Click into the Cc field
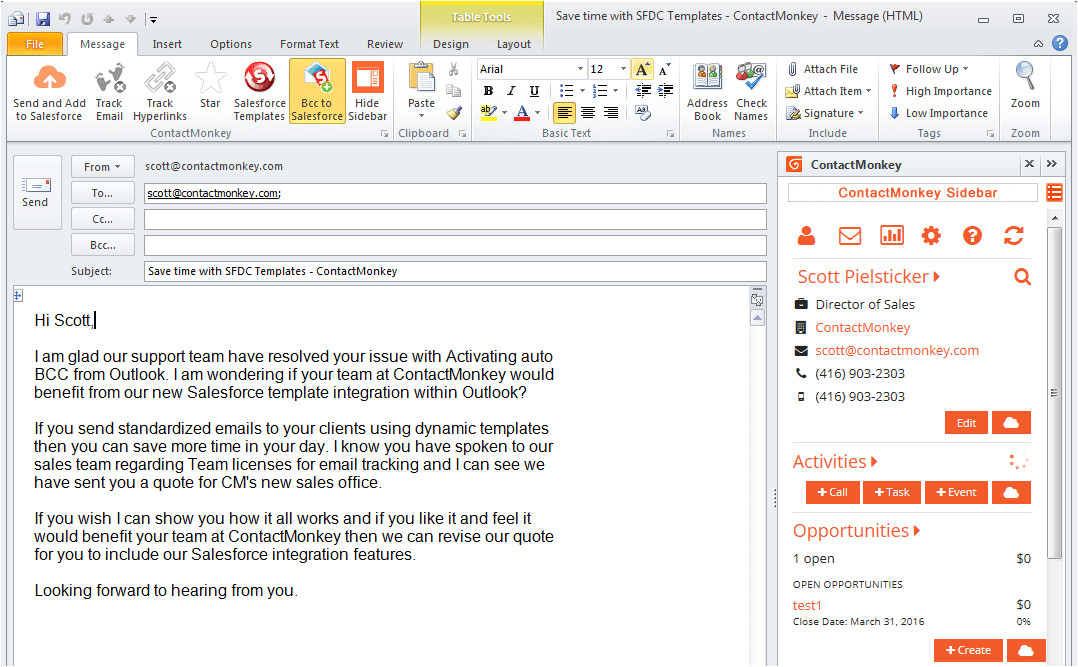 tap(455, 219)
